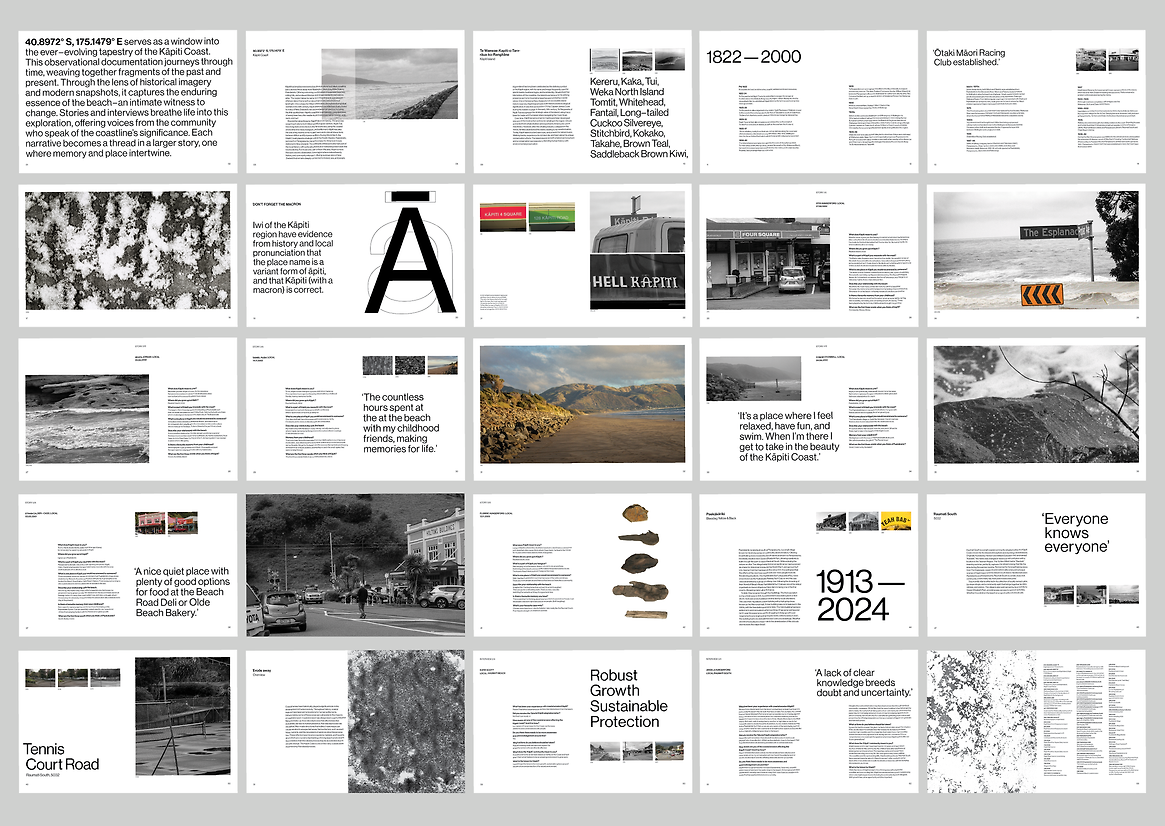This screenshot has height=826, width=1165.
Task: Click the 'Everyone knows everyone' quote
Action: [x=1075, y=532]
